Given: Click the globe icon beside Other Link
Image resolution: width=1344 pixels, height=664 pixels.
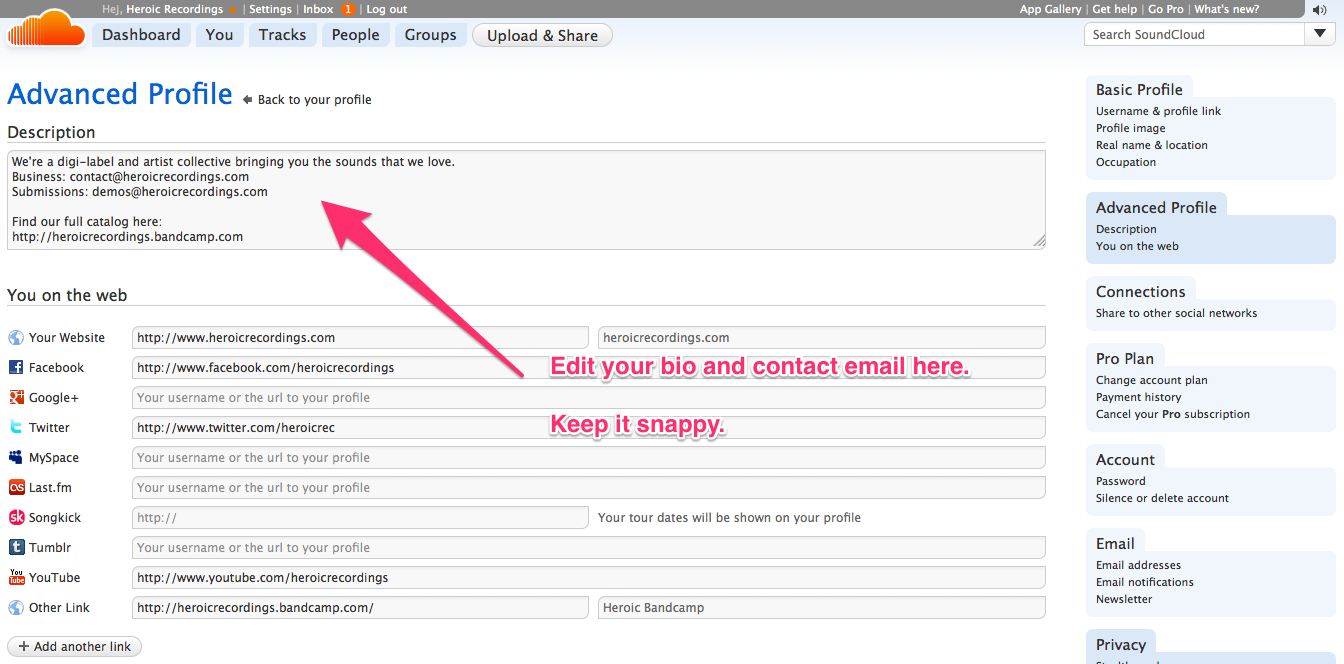Looking at the screenshot, I should pyautogui.click(x=16, y=608).
